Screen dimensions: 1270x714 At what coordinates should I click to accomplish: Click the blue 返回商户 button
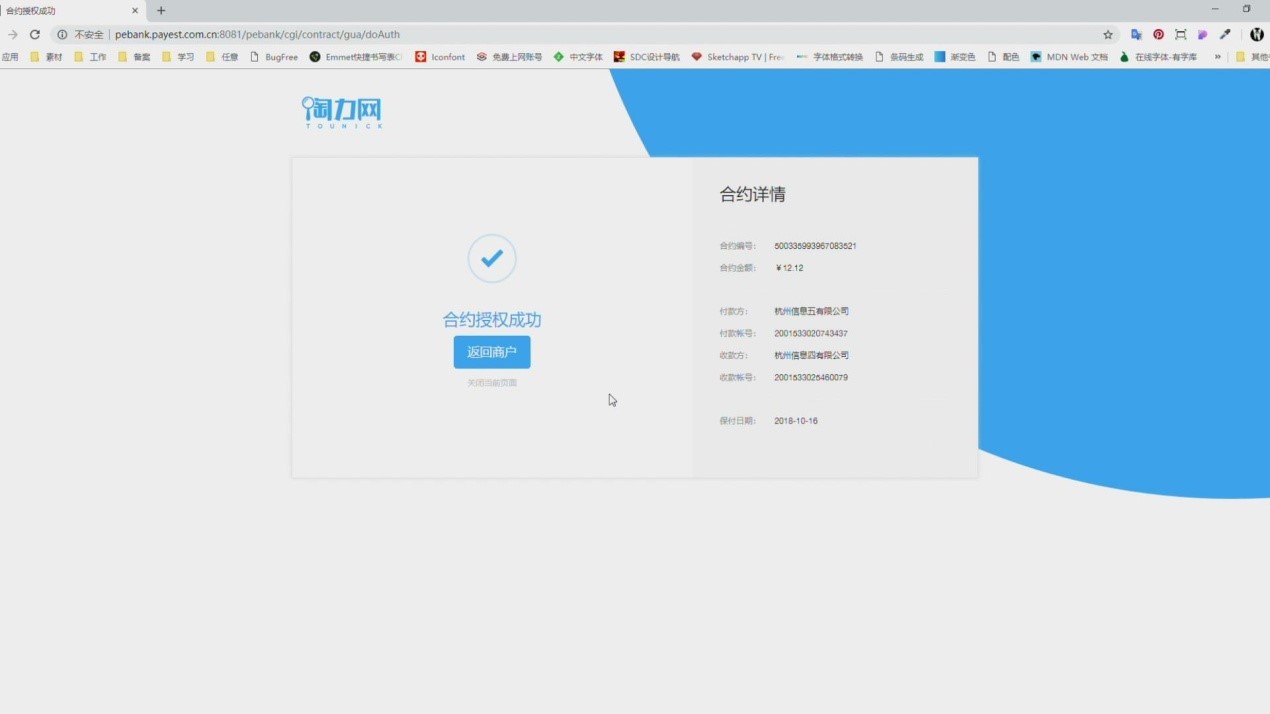(491, 352)
